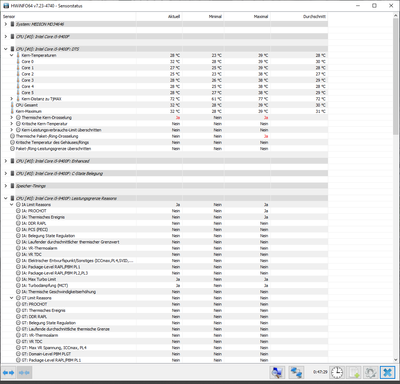Select the Core 5 row label
This screenshot has width=400, height=384.
[28, 93]
